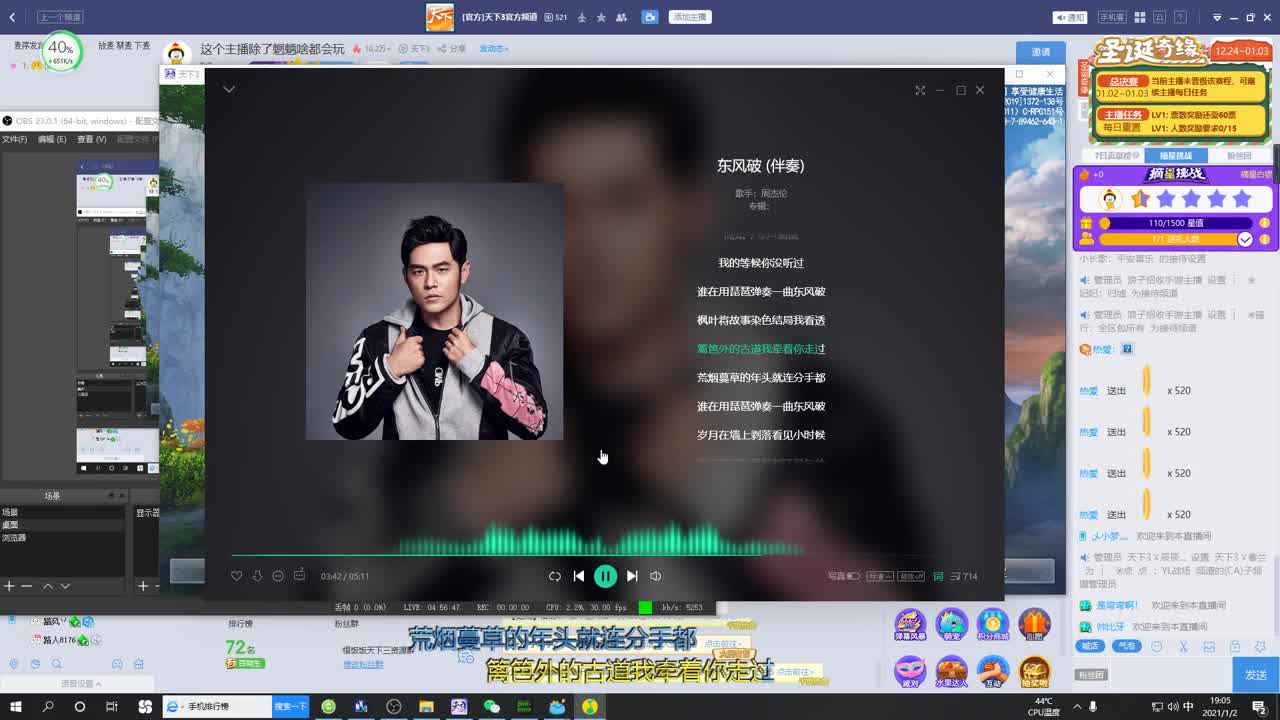
Task: Open the emoji picker in chat toolbar
Action: pos(1157,646)
